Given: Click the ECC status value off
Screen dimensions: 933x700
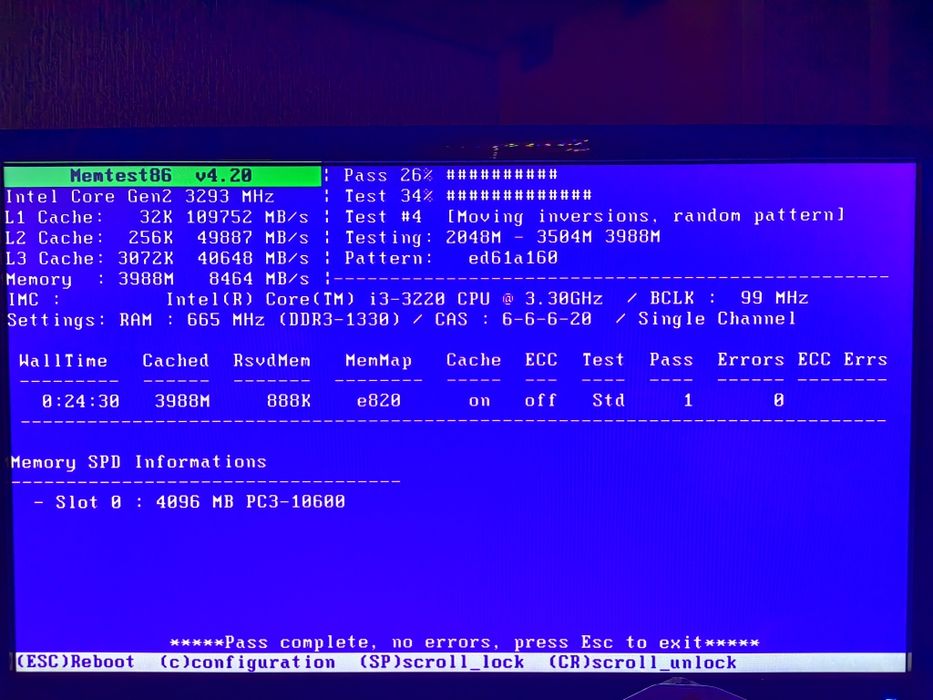Looking at the screenshot, I should coord(540,400).
